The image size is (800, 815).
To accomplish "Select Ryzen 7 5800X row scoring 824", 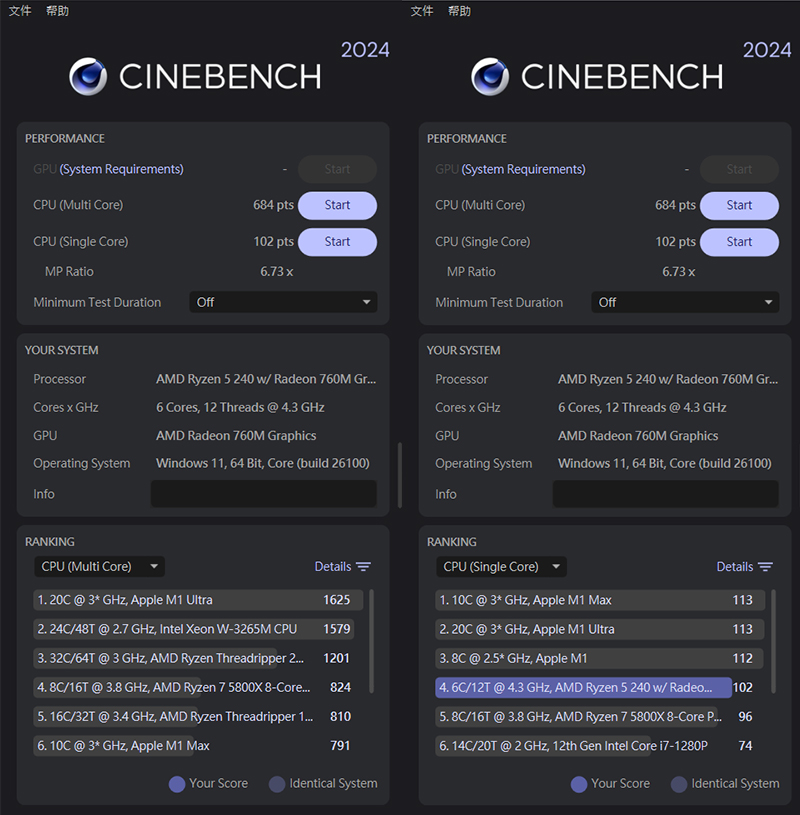I will click(193, 687).
